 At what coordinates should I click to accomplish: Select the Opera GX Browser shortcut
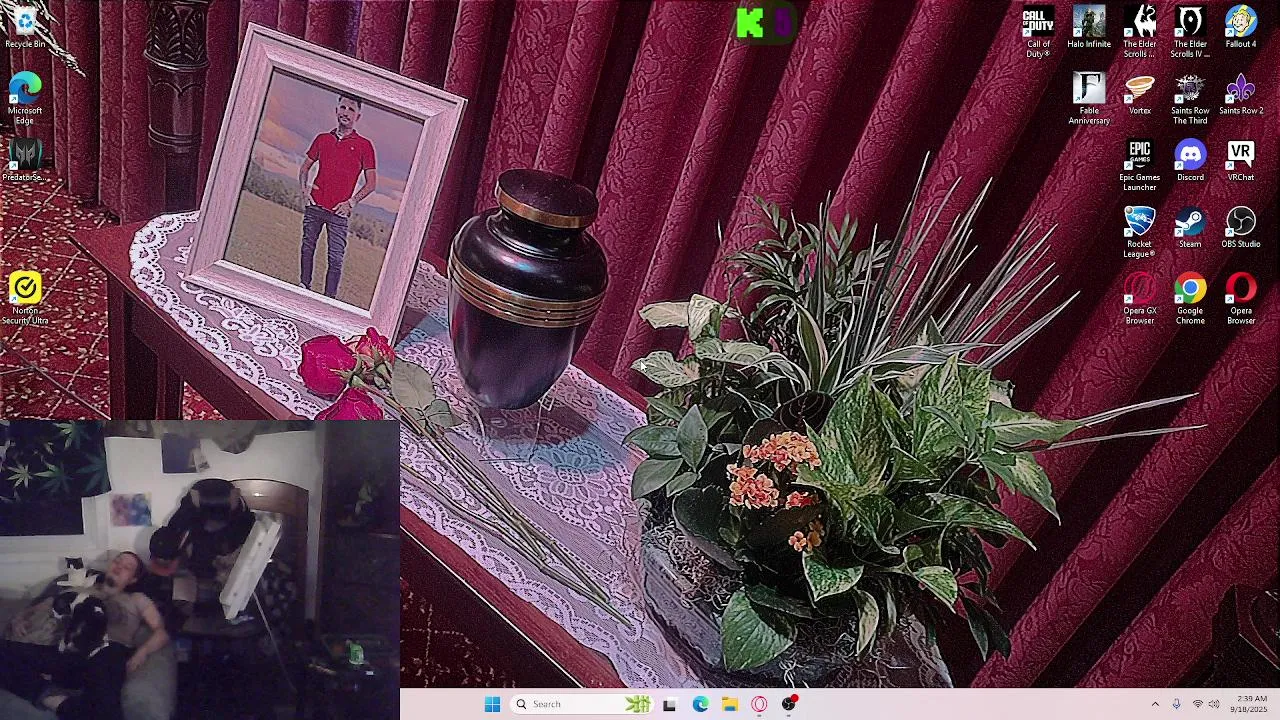point(1140,298)
